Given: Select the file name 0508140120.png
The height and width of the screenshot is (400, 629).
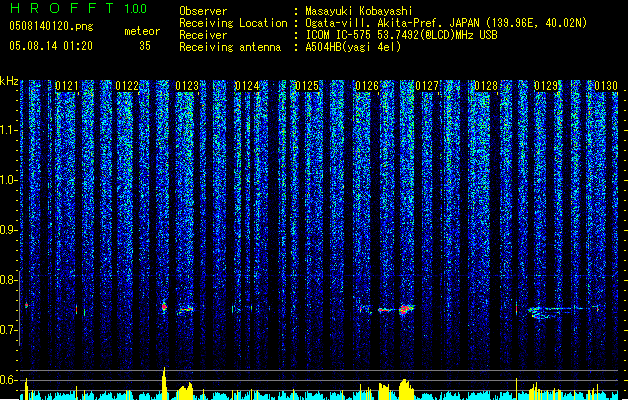Looking at the screenshot, I should 51,26.
